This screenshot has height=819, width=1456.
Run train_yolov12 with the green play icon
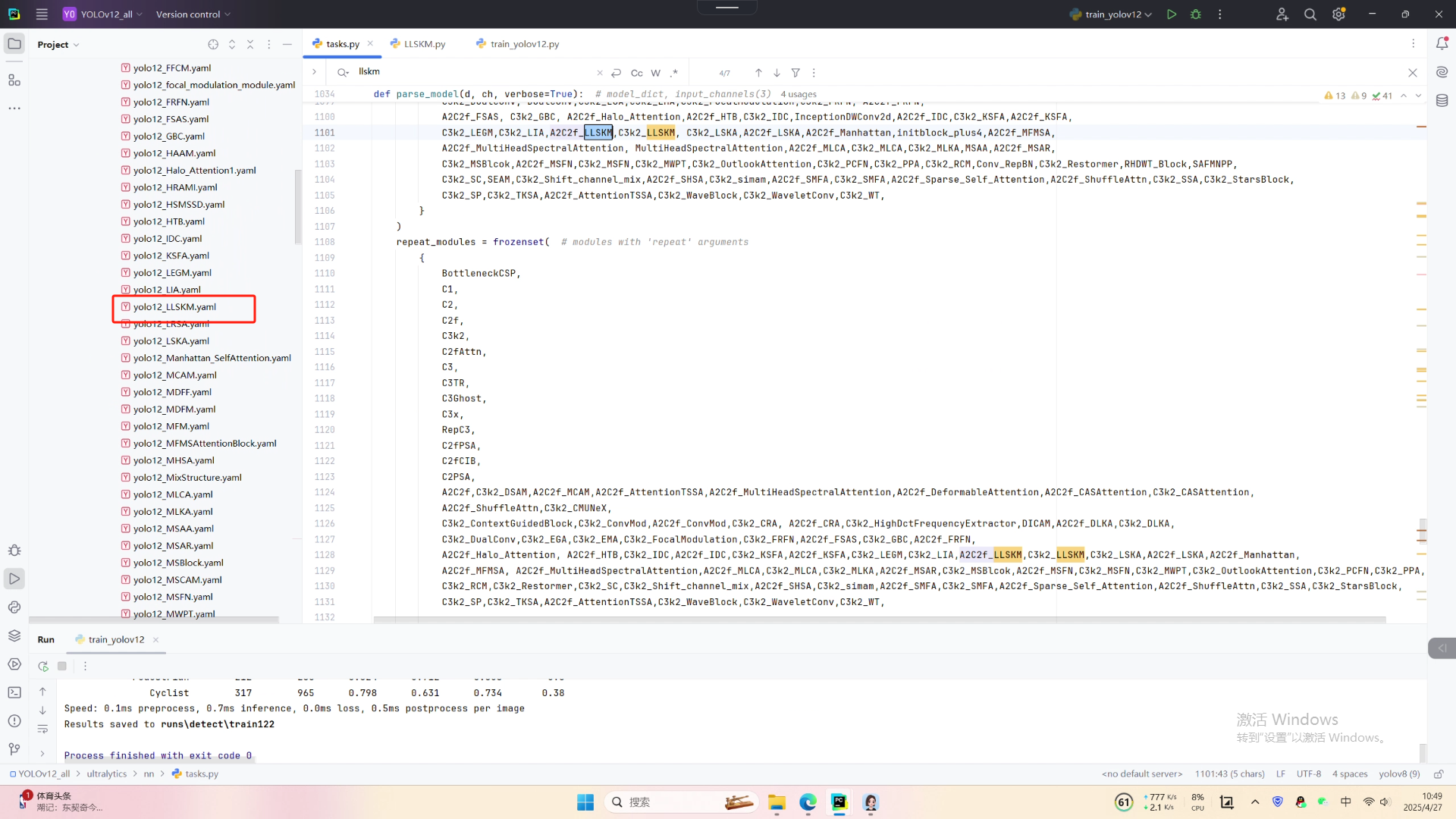pyautogui.click(x=1172, y=14)
